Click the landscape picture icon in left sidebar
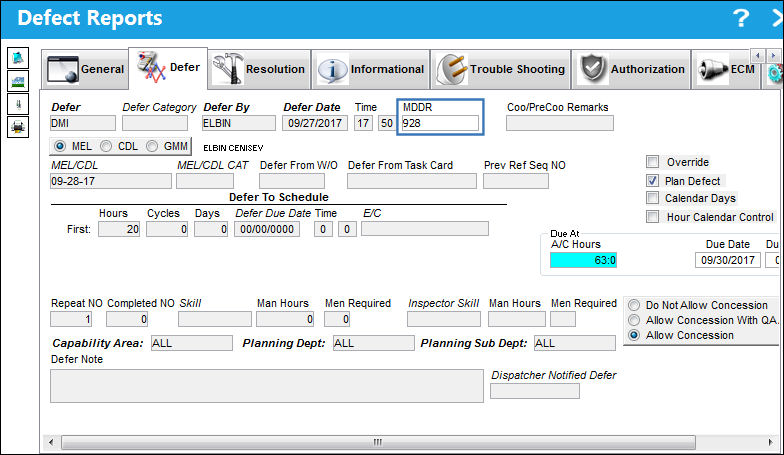Screen dimensions: 784x455 (18, 81)
